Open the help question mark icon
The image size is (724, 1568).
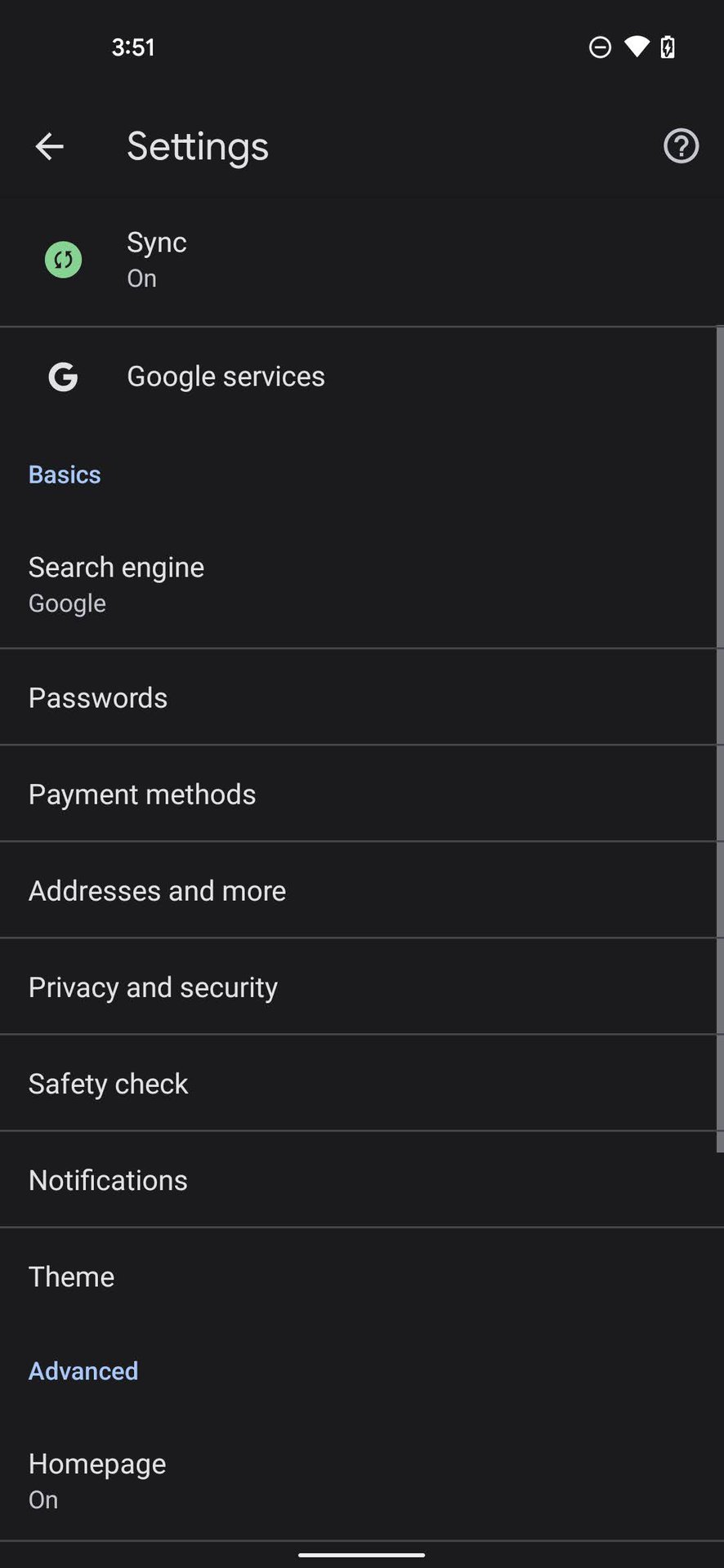tap(681, 147)
